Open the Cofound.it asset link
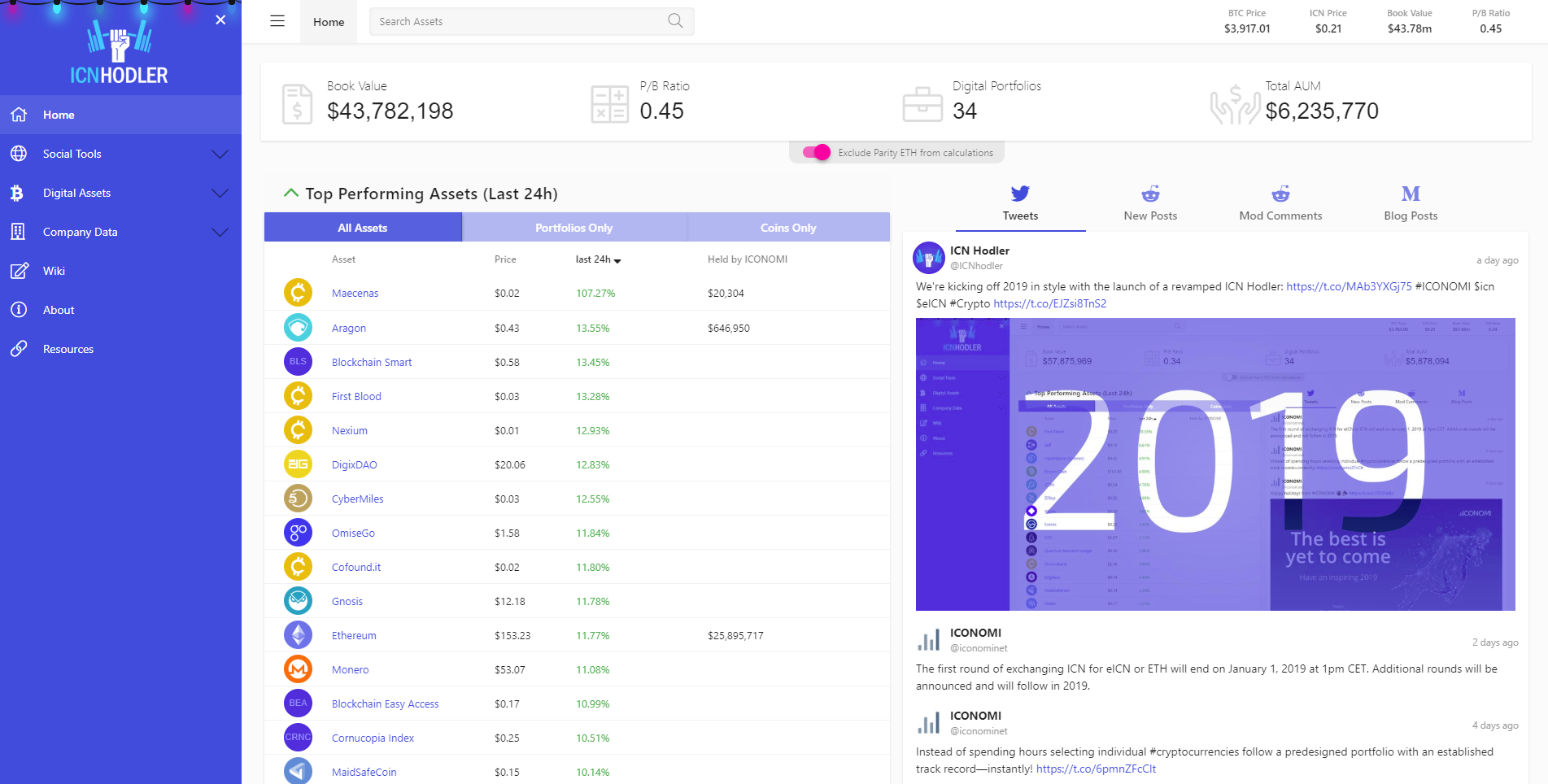This screenshot has height=784, width=1548. pyautogui.click(x=356, y=567)
